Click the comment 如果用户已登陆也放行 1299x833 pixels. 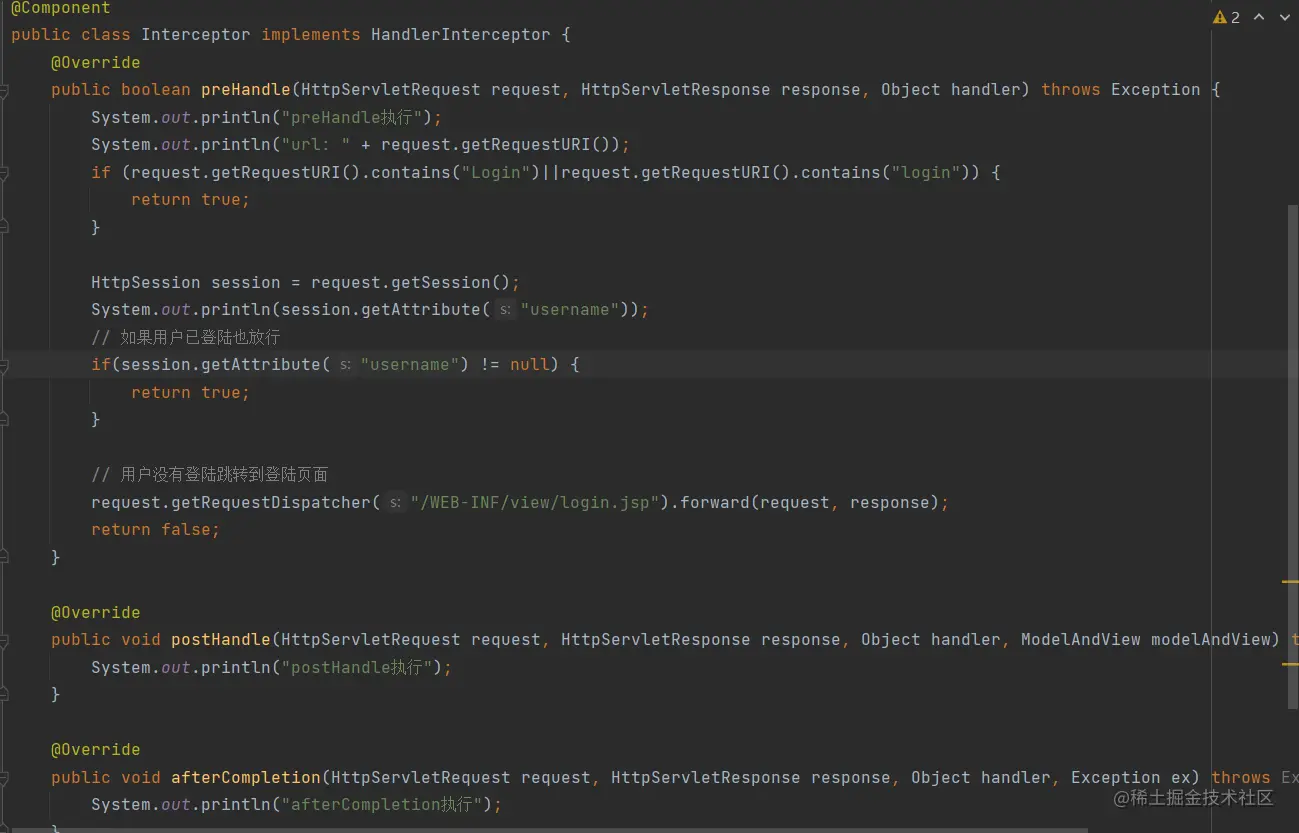coord(186,338)
